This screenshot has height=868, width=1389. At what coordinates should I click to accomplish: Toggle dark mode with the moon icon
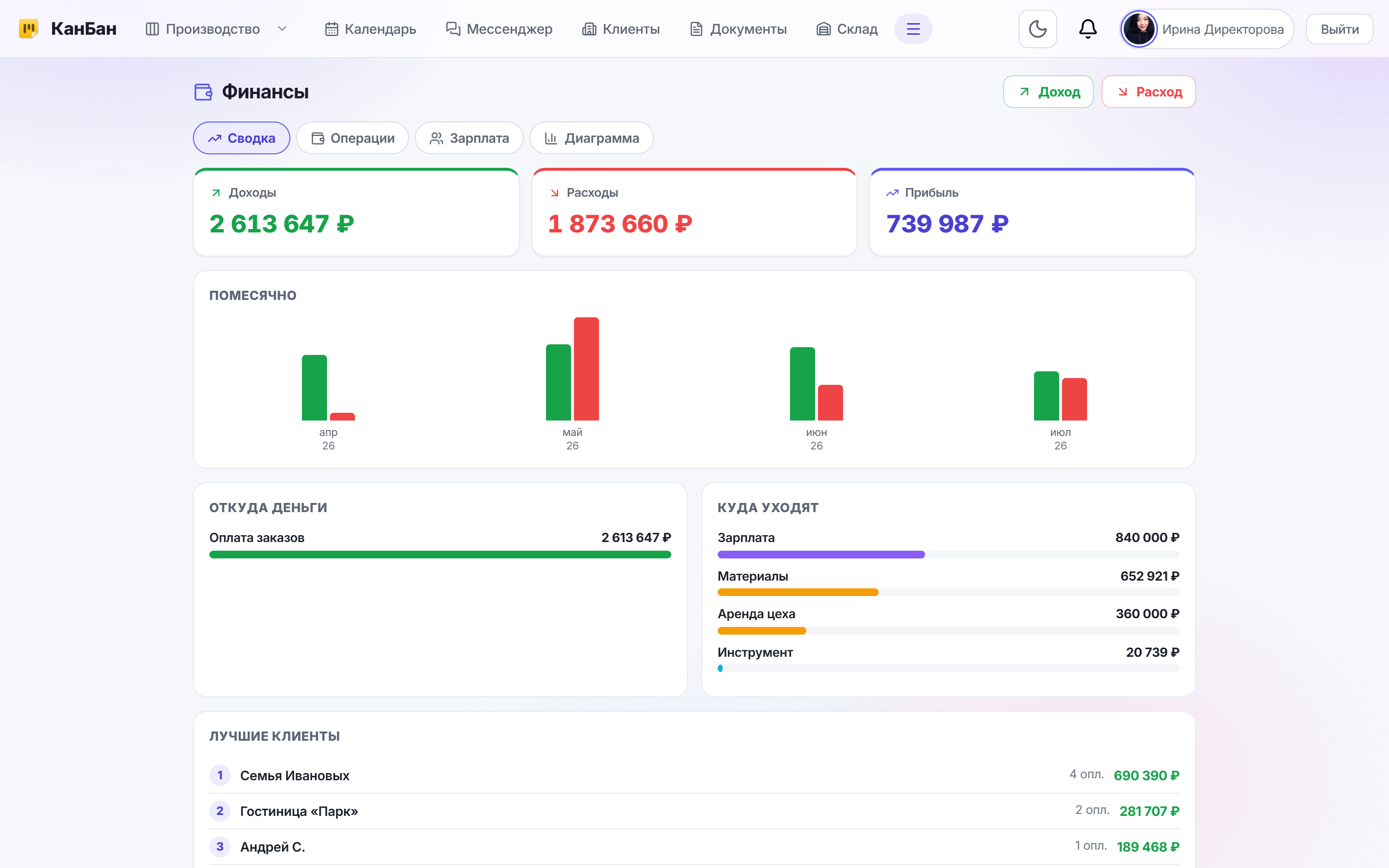(x=1037, y=29)
